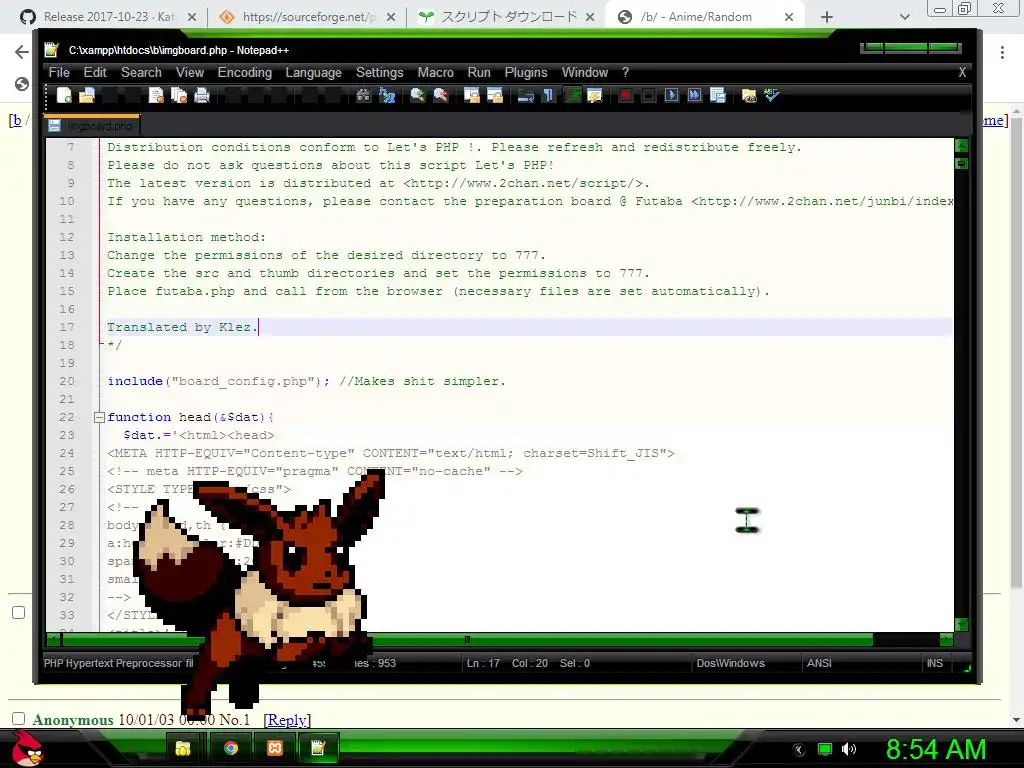Open the User Defined Language dialog icon

(594, 95)
